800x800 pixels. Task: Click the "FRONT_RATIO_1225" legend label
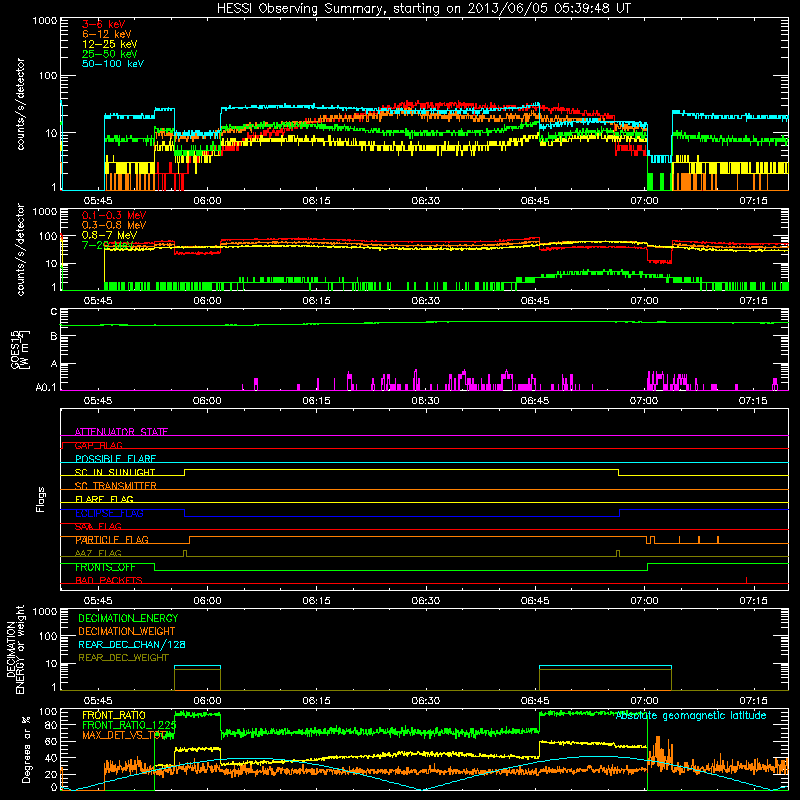coord(129,725)
